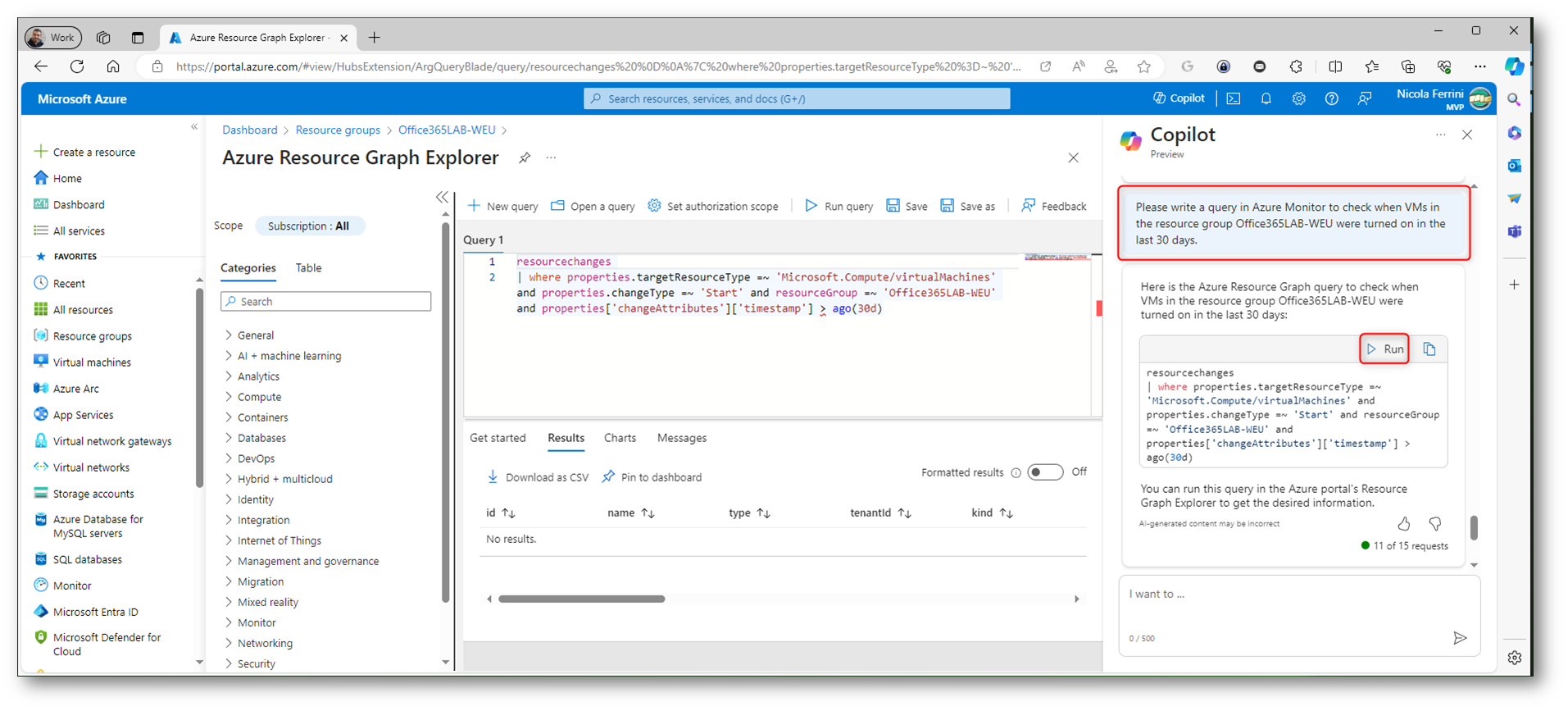Viewport: 1568px width, 711px height.
Task: Expand the Databases category
Action: [229, 437]
